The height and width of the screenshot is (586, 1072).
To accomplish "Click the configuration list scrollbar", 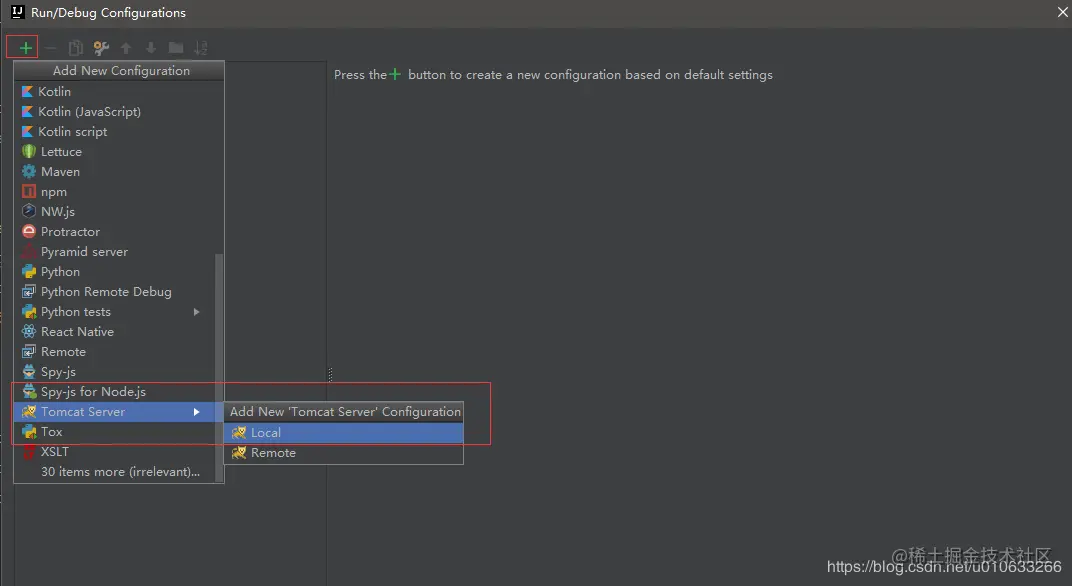I will click(219, 367).
